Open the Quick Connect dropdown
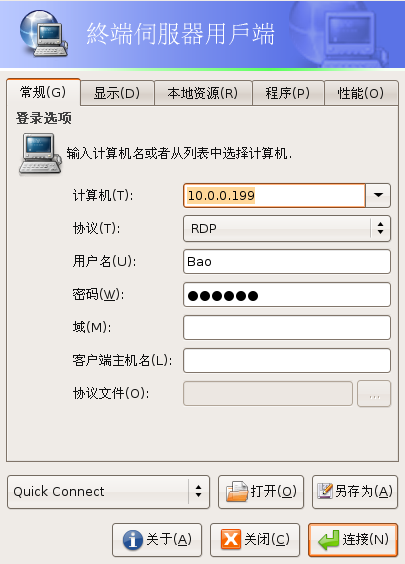This screenshot has width=405, height=564. pyautogui.click(x=108, y=492)
